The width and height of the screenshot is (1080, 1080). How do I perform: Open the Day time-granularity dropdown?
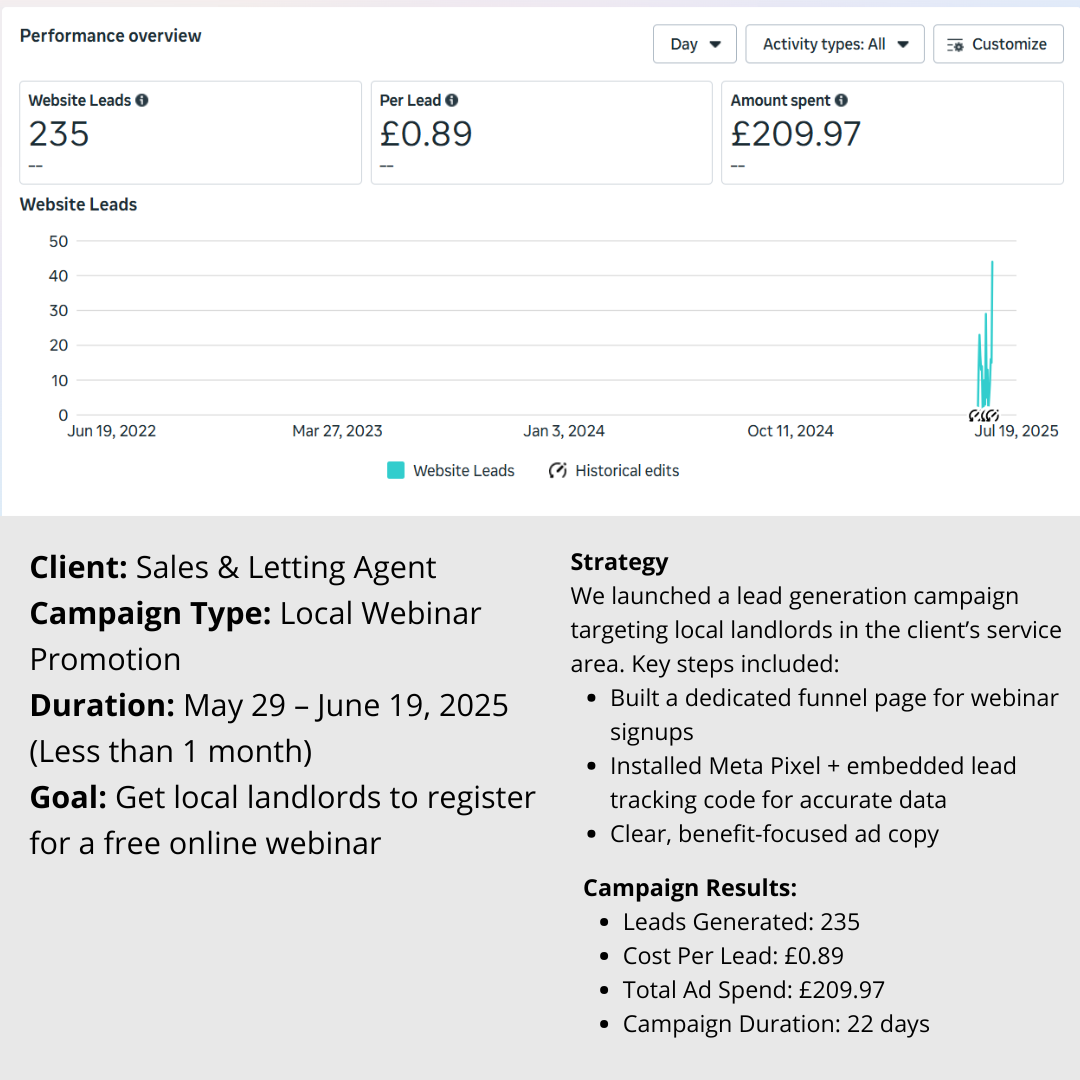click(694, 45)
